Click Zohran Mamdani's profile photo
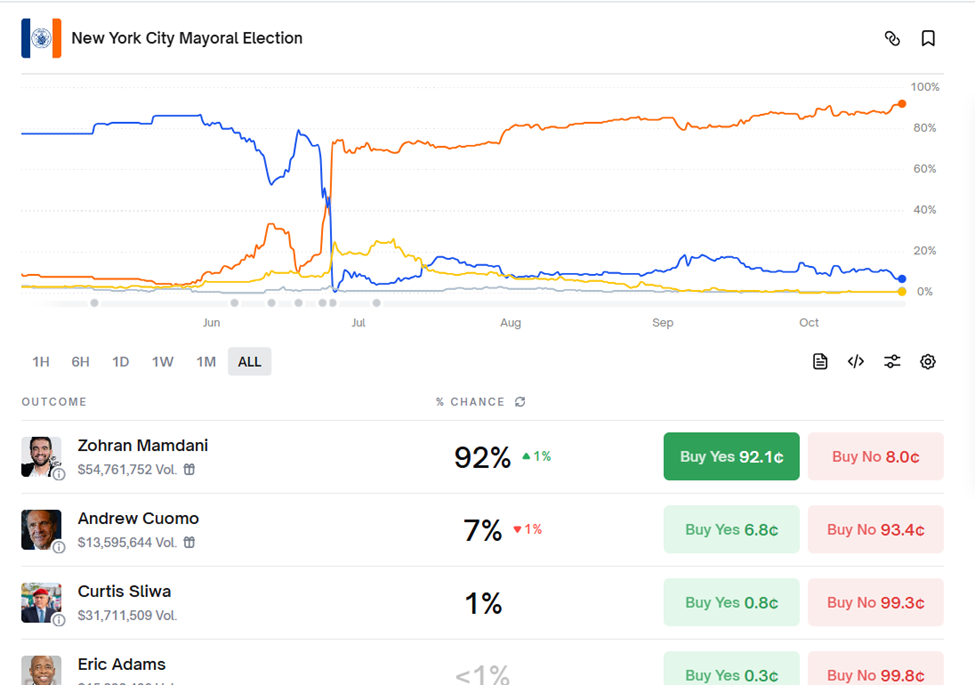 (x=41, y=457)
